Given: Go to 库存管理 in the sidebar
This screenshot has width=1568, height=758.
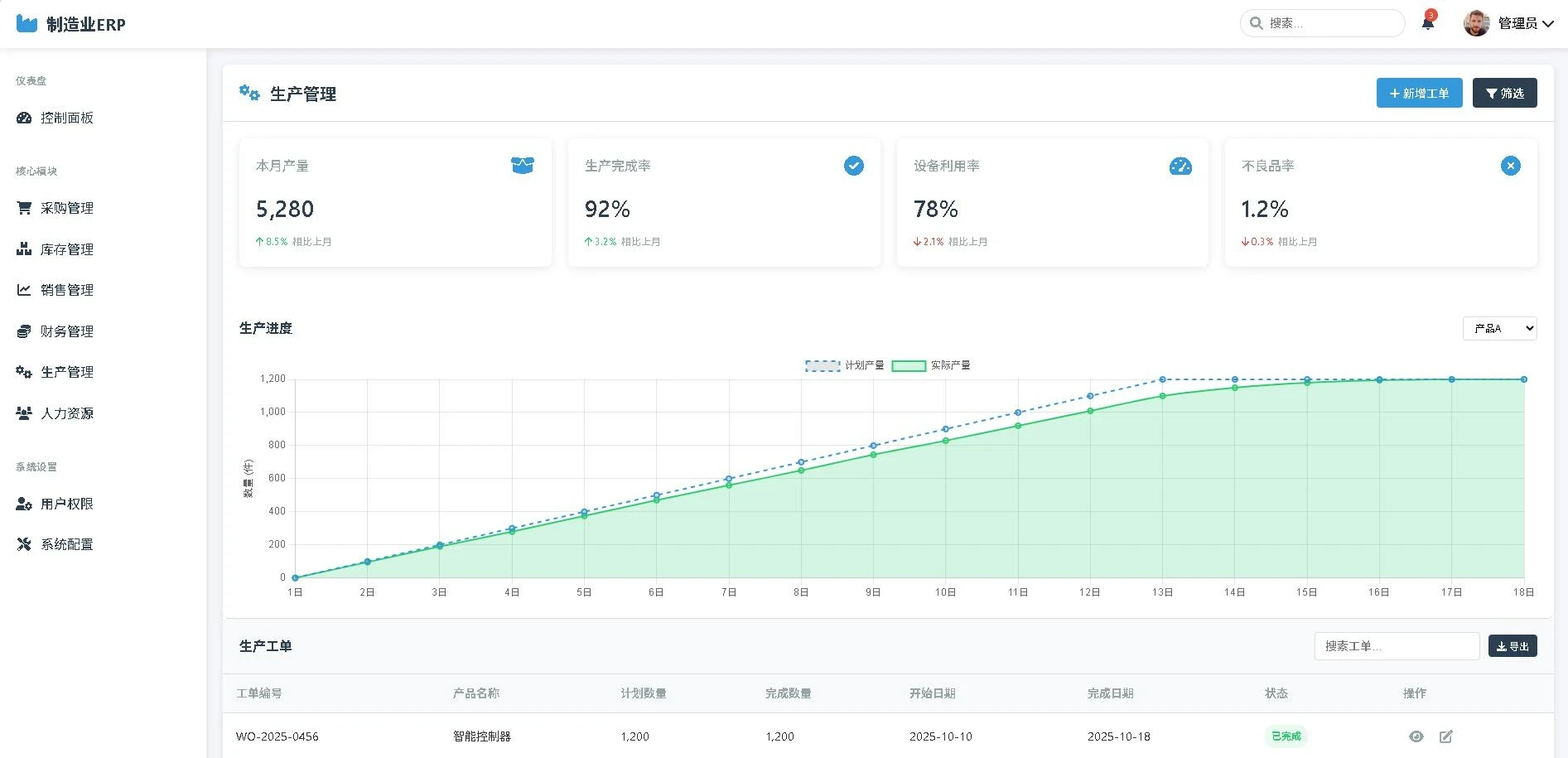Looking at the screenshot, I should [66, 249].
